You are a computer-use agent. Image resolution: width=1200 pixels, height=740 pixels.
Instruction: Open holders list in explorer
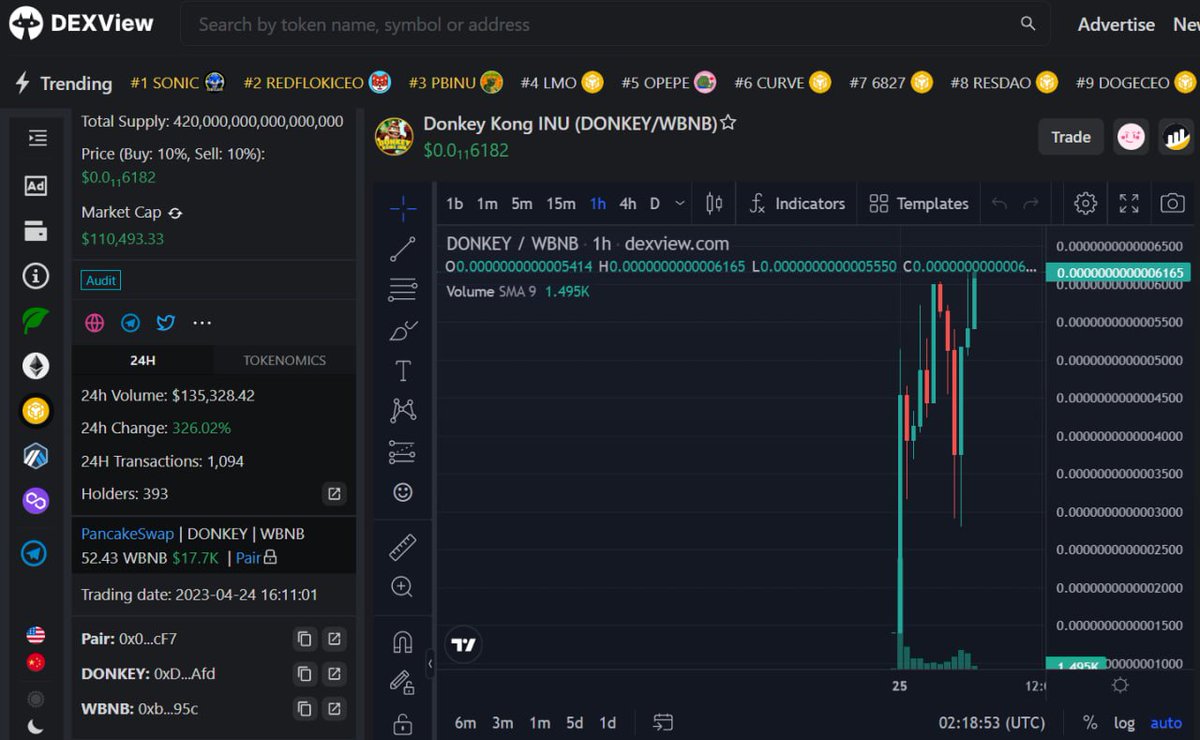pos(335,493)
